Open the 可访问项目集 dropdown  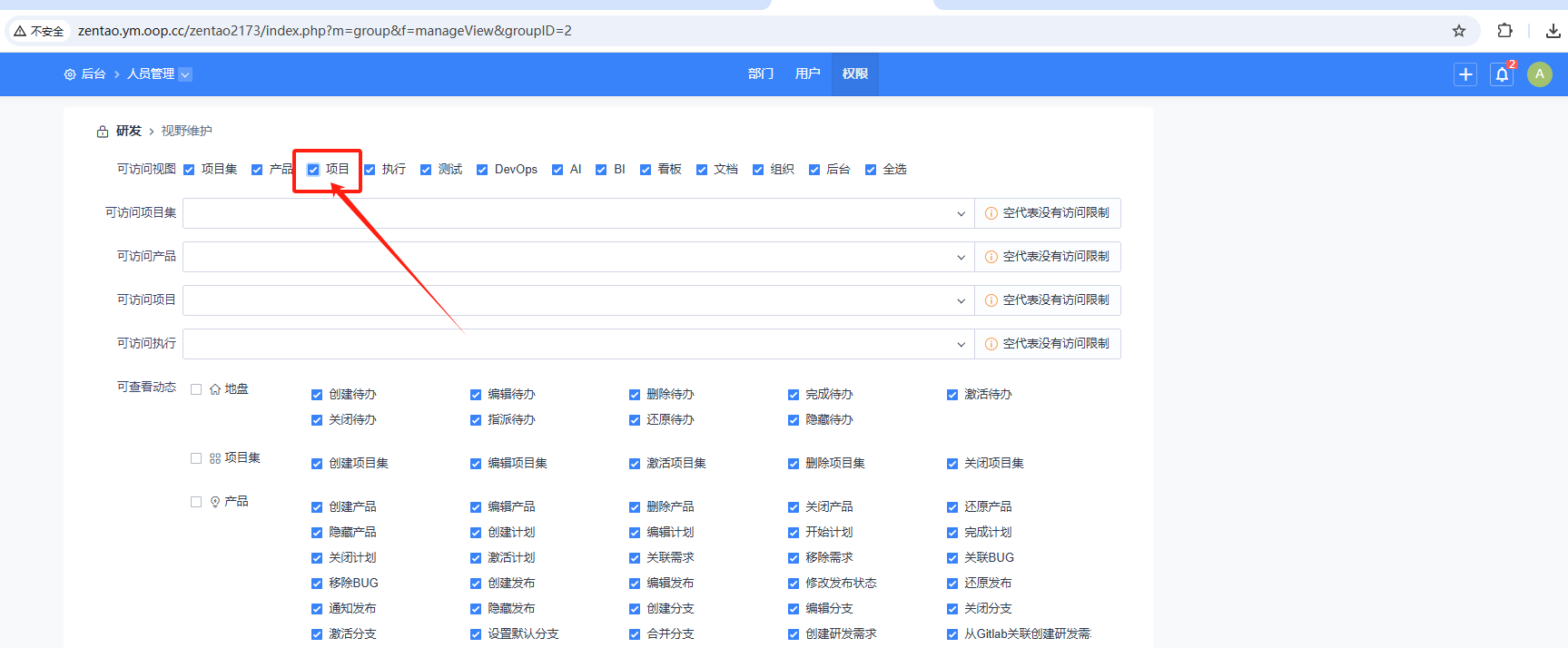tap(578, 213)
